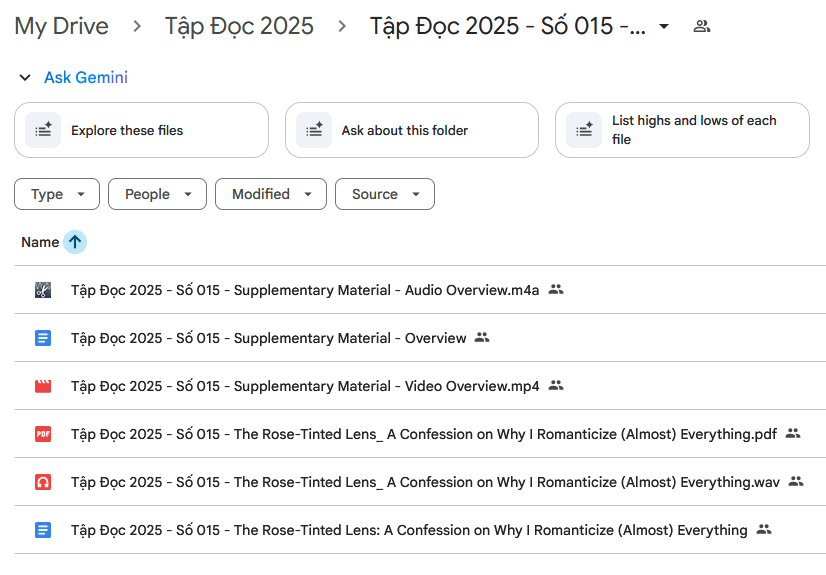Navigate to Tập Đọc 2025 breadcrumb folder
Screen dimensions: 826x575
coord(239,26)
